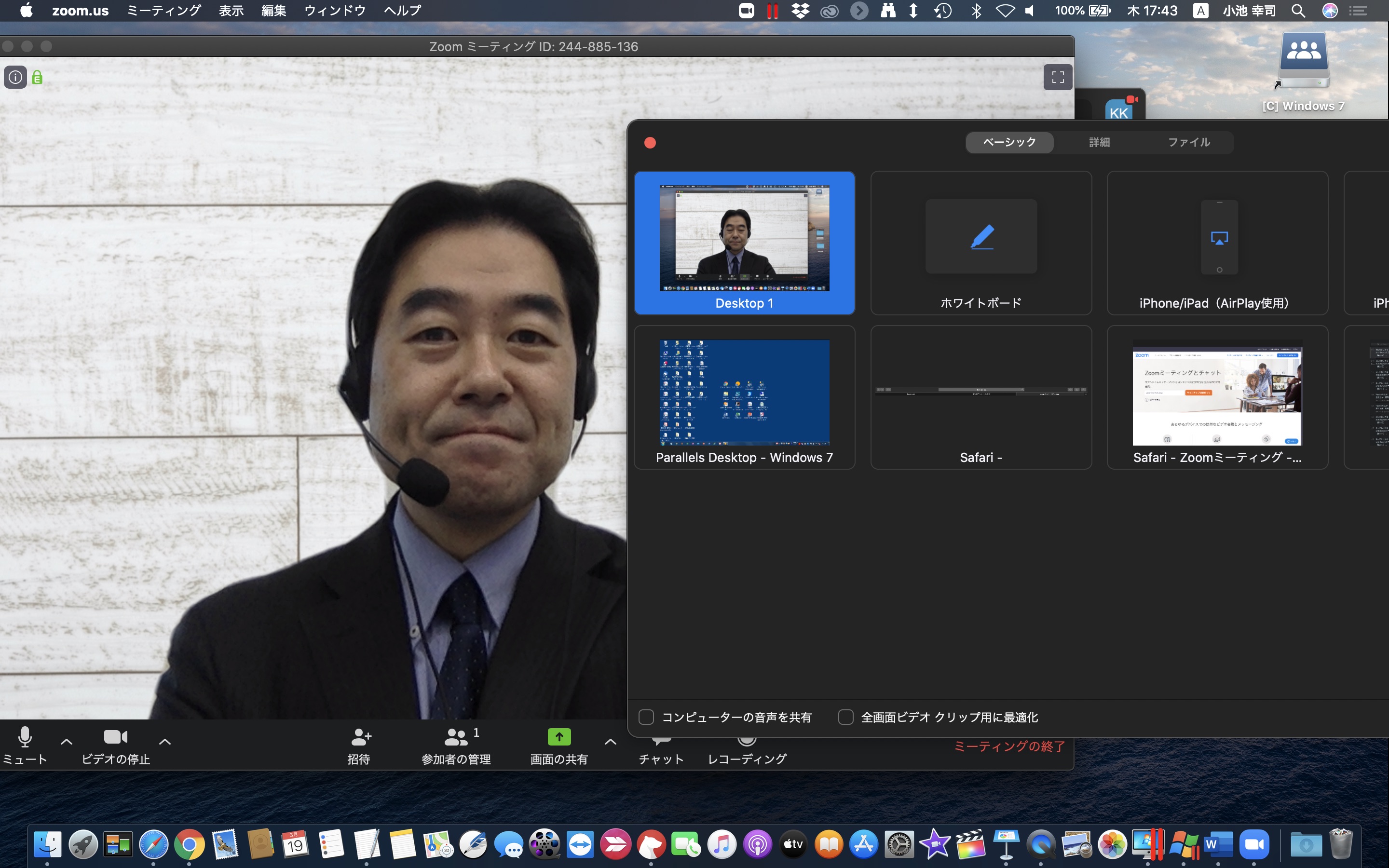This screenshot has width=1389, height=868.
Task: Launch Safari from the Dock
Action: (154, 844)
